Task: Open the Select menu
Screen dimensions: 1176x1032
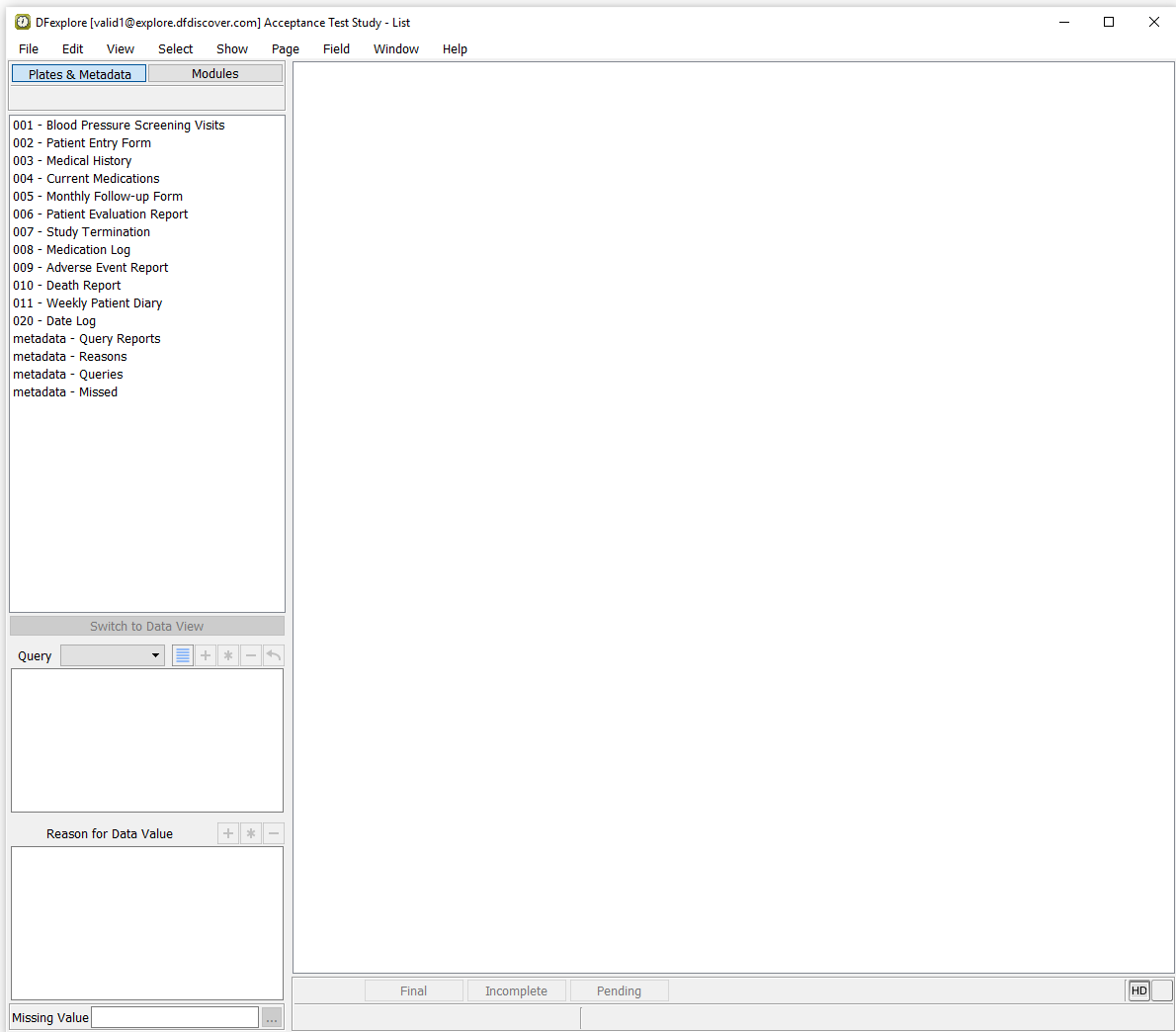Action: 175,48
